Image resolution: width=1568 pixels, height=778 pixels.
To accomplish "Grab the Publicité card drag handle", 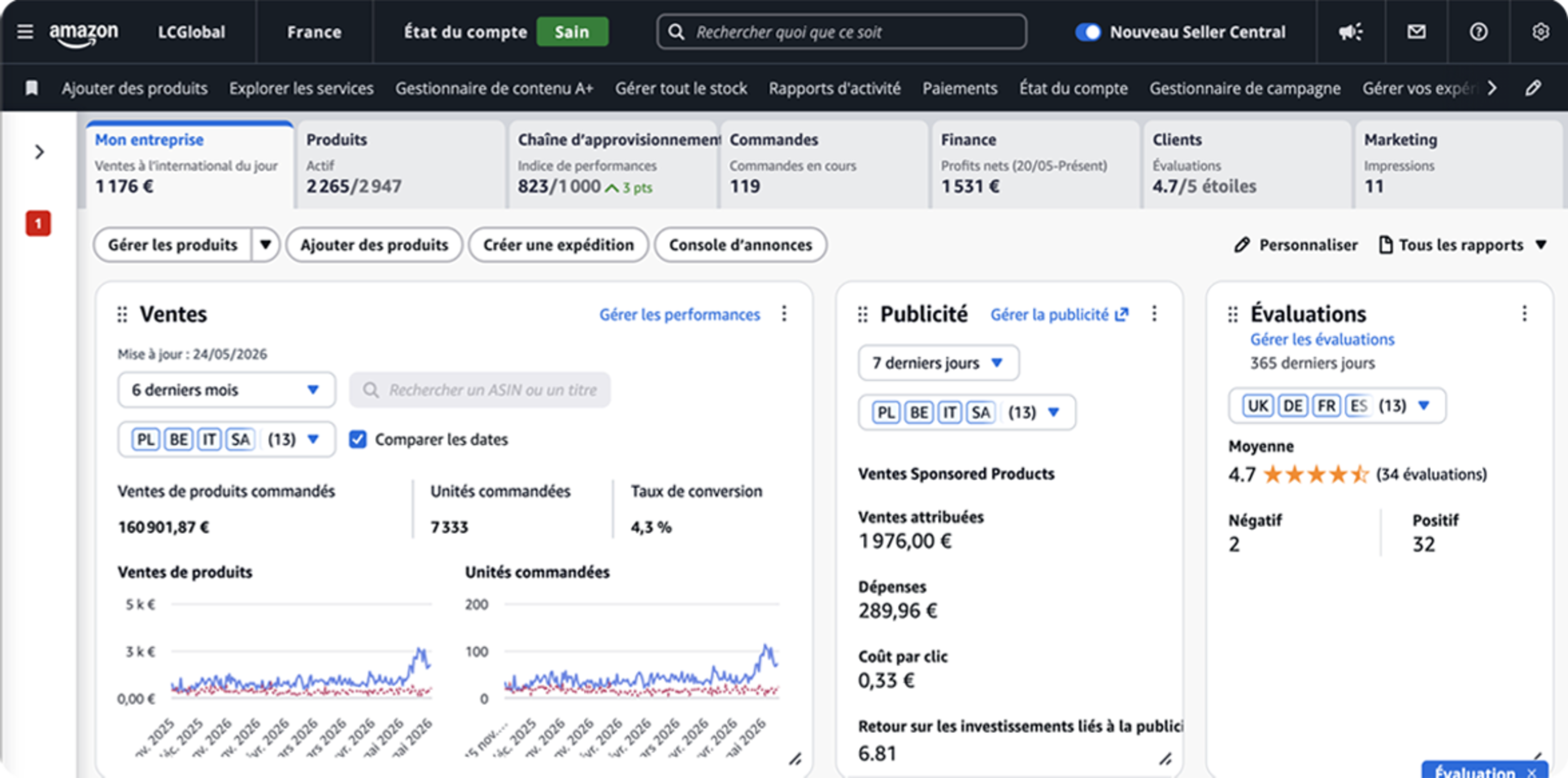I will (862, 314).
